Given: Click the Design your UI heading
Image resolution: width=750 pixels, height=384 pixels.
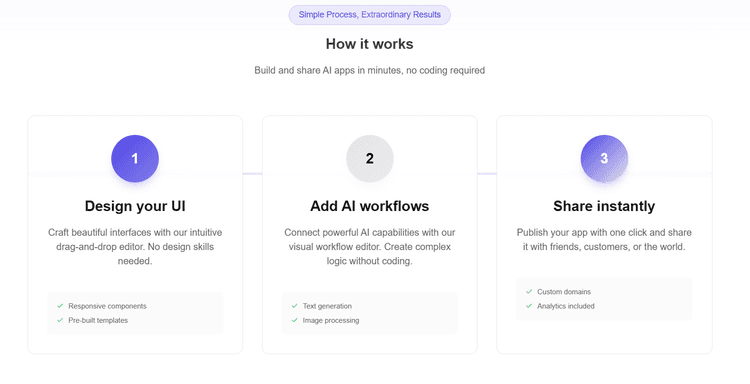Looking at the screenshot, I should [x=135, y=206].
